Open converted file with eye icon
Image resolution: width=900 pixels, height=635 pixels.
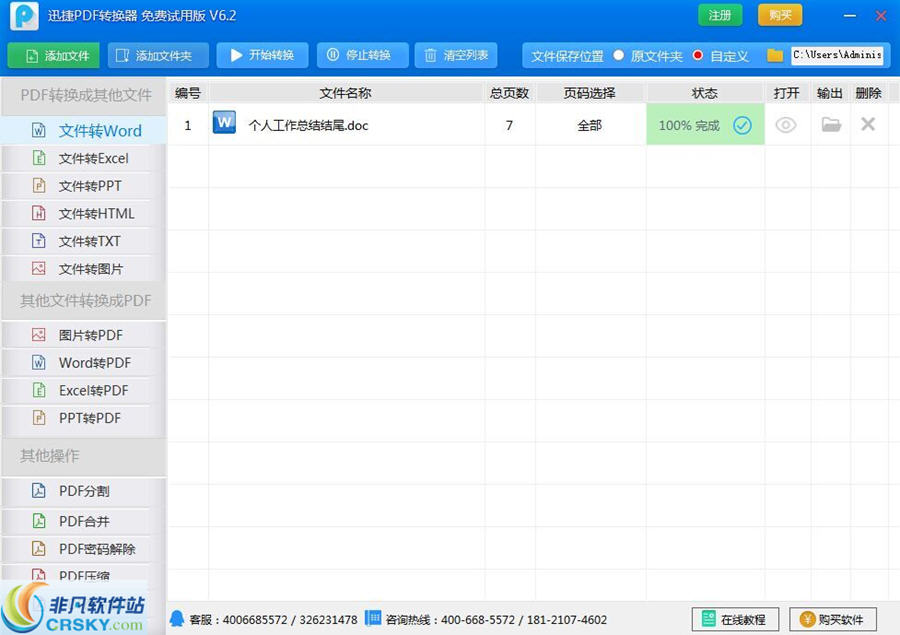[x=786, y=125]
